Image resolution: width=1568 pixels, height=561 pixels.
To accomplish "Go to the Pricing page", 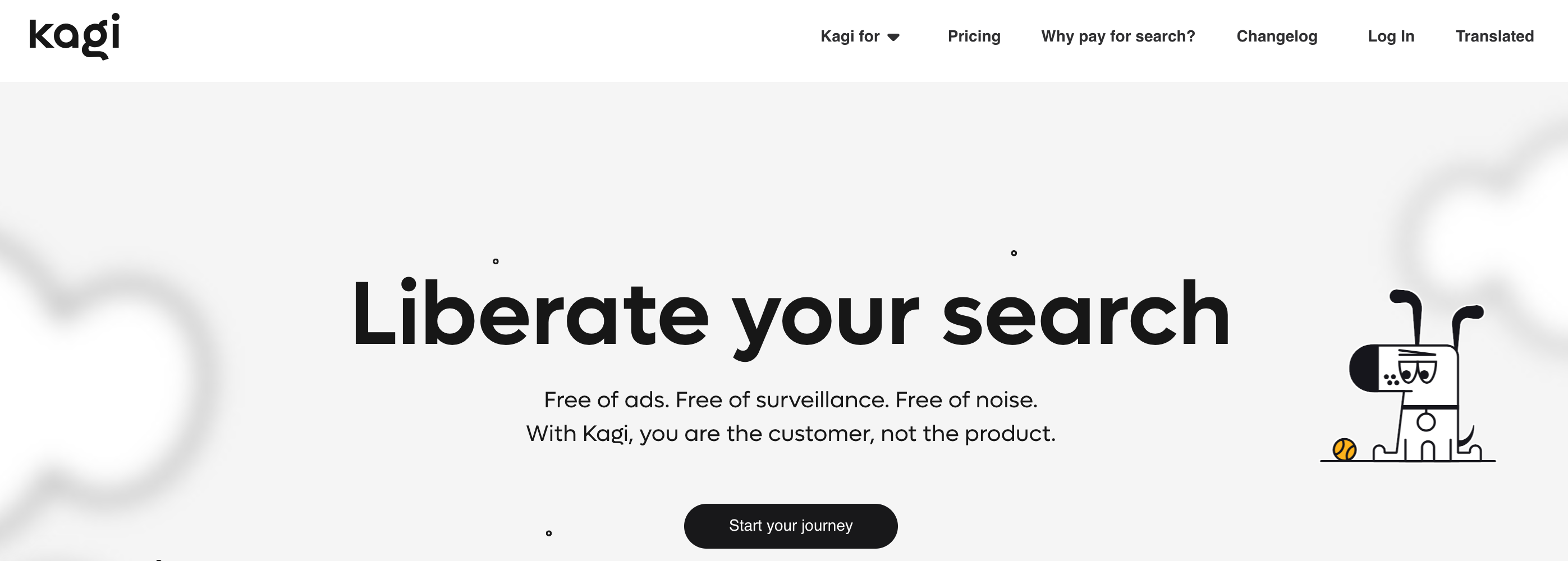I will click(x=974, y=36).
